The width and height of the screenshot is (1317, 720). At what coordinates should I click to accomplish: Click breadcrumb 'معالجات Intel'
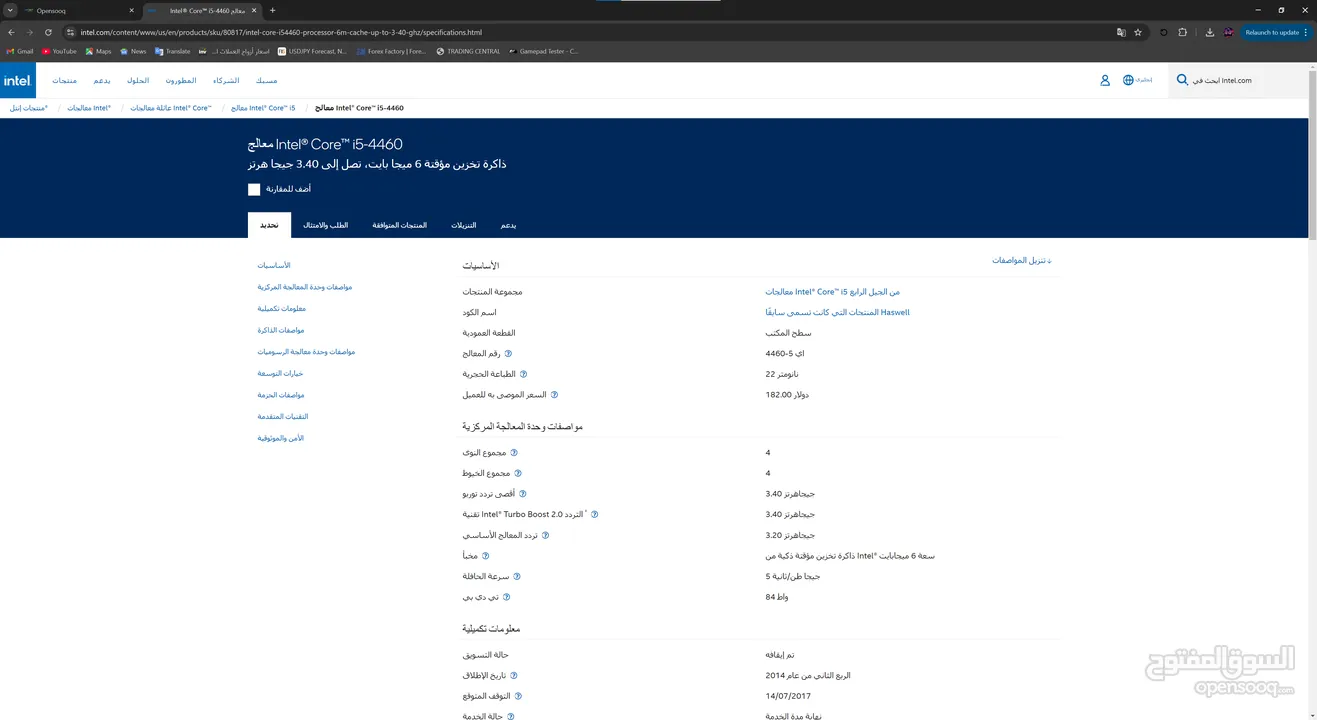click(x=89, y=107)
